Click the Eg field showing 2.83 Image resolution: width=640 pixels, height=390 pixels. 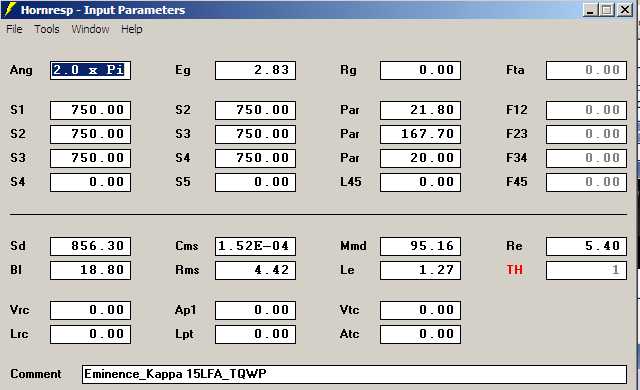[255, 70]
